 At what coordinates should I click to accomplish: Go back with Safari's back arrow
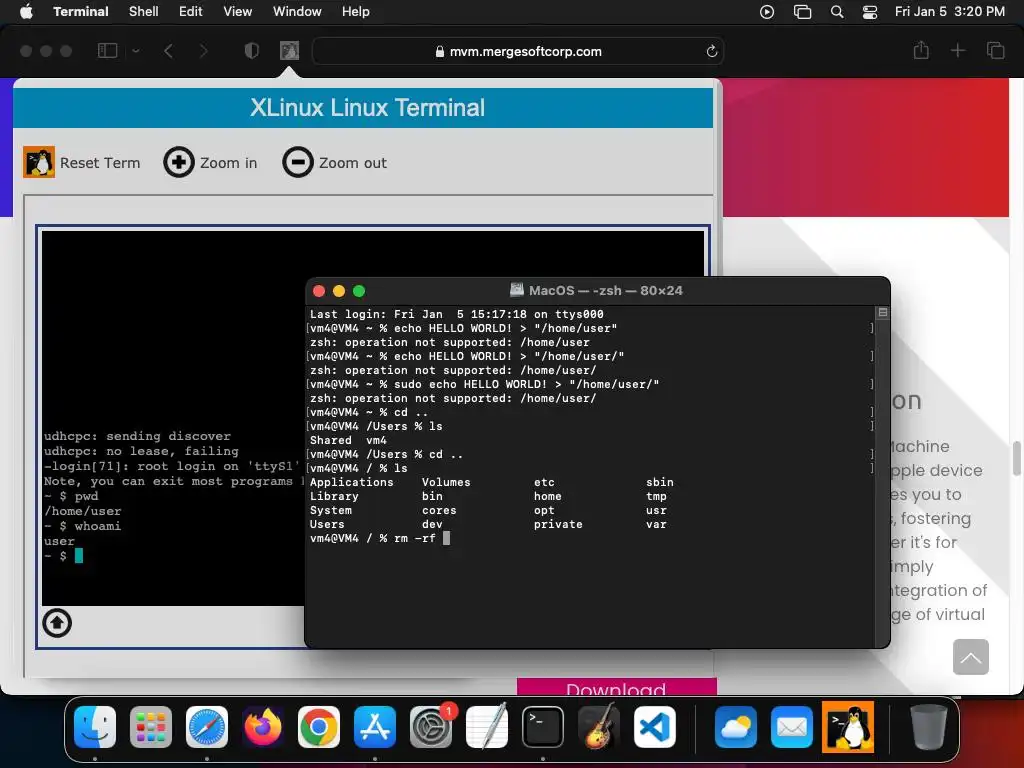point(168,51)
